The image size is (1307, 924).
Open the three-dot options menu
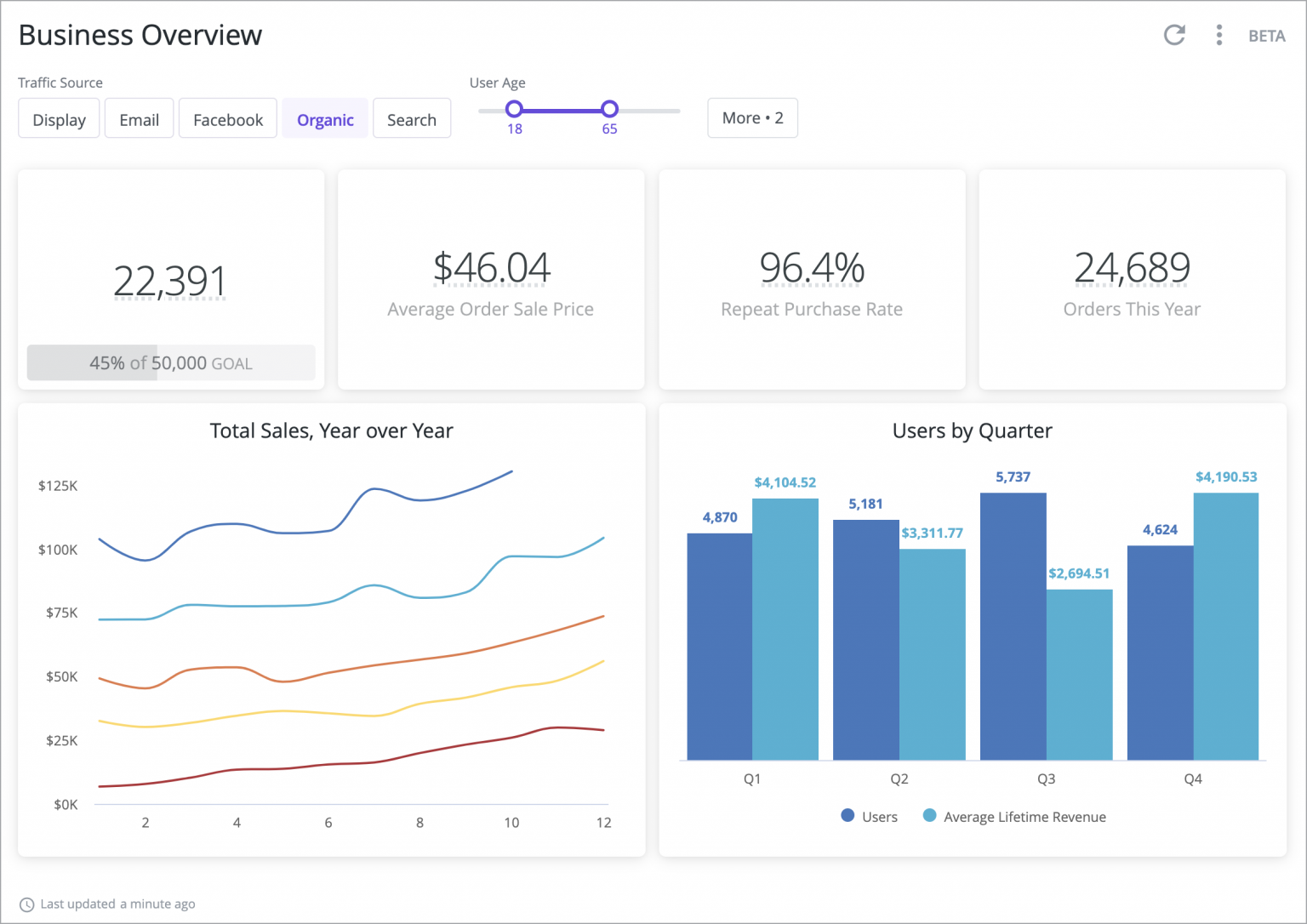(1219, 35)
